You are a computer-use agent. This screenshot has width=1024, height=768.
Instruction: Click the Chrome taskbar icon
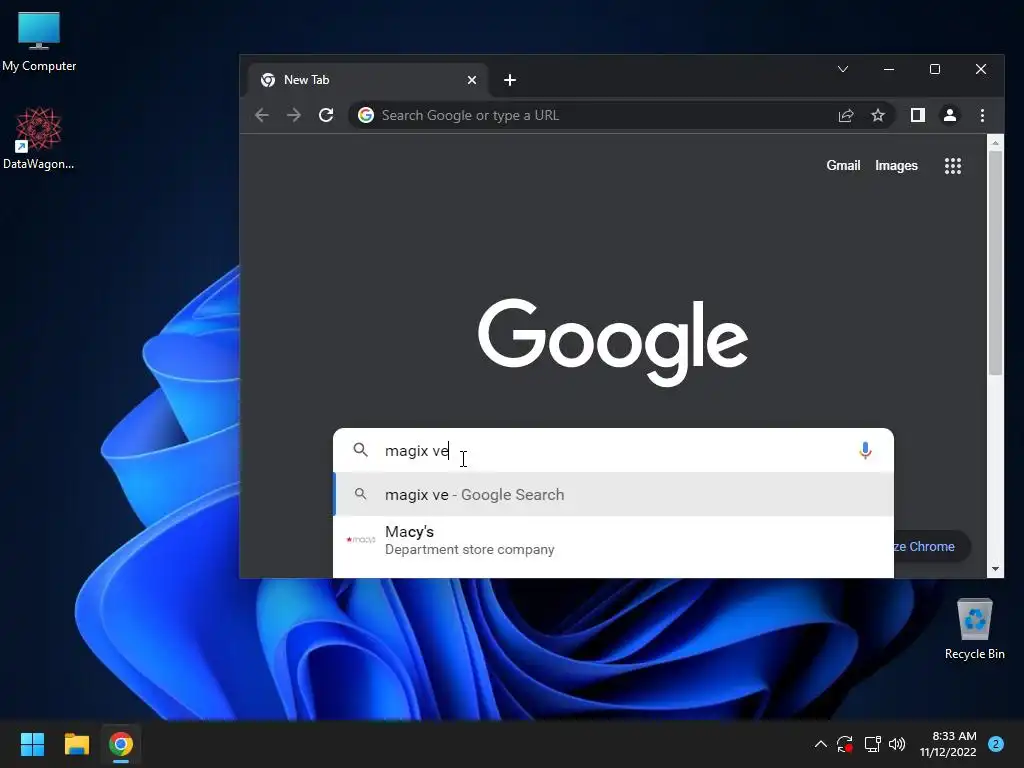click(121, 744)
